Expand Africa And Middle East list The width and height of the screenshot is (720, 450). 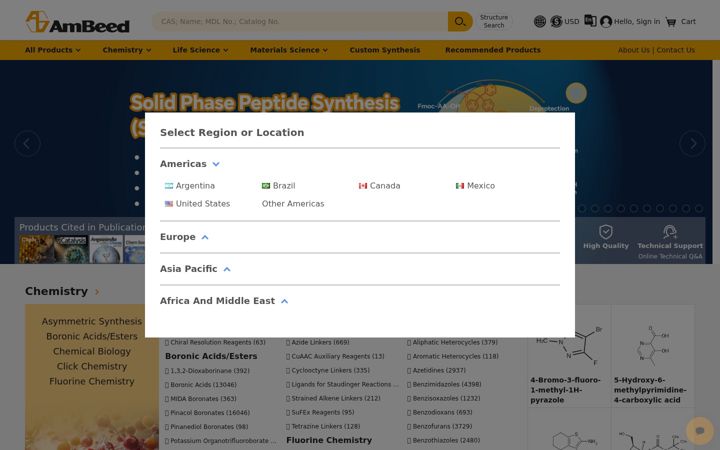284,301
